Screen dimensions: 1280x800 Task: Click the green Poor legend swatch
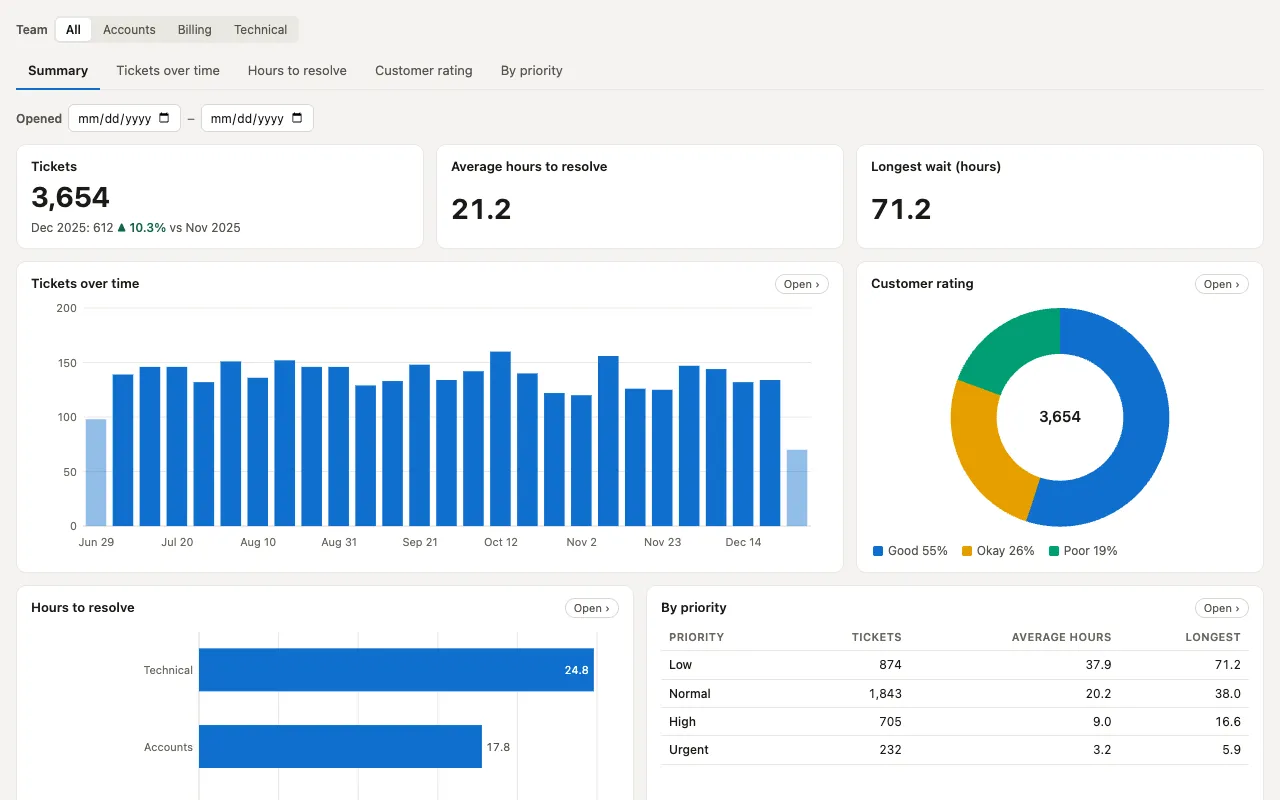[1054, 551]
